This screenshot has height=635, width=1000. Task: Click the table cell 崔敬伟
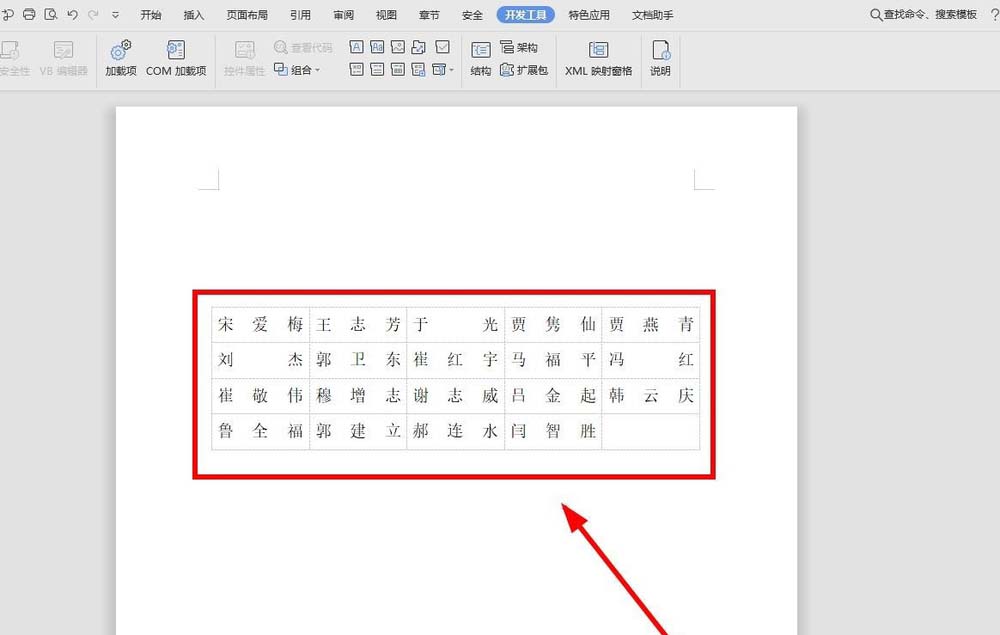pos(260,396)
